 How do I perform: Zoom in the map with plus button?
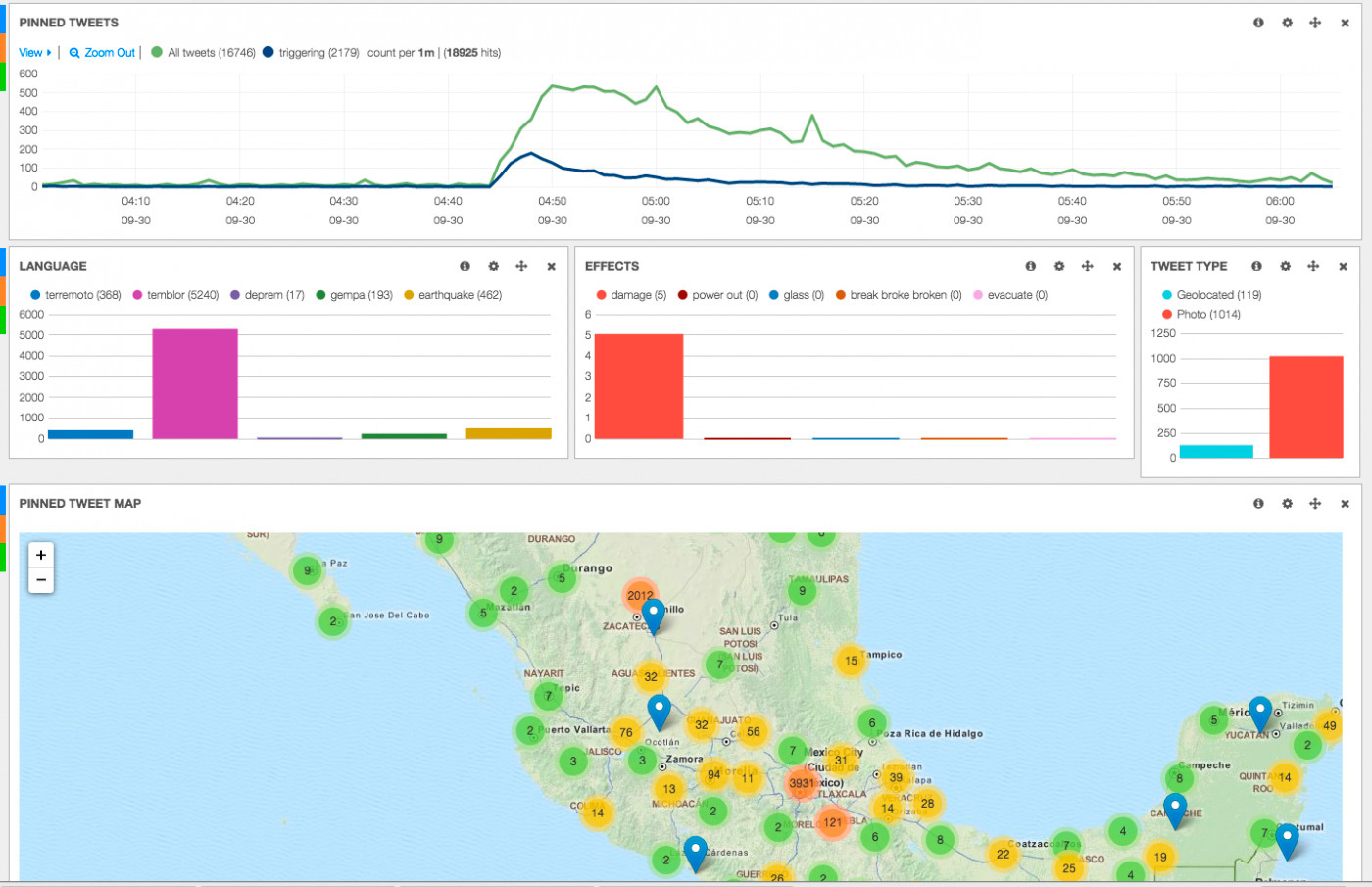(41, 555)
